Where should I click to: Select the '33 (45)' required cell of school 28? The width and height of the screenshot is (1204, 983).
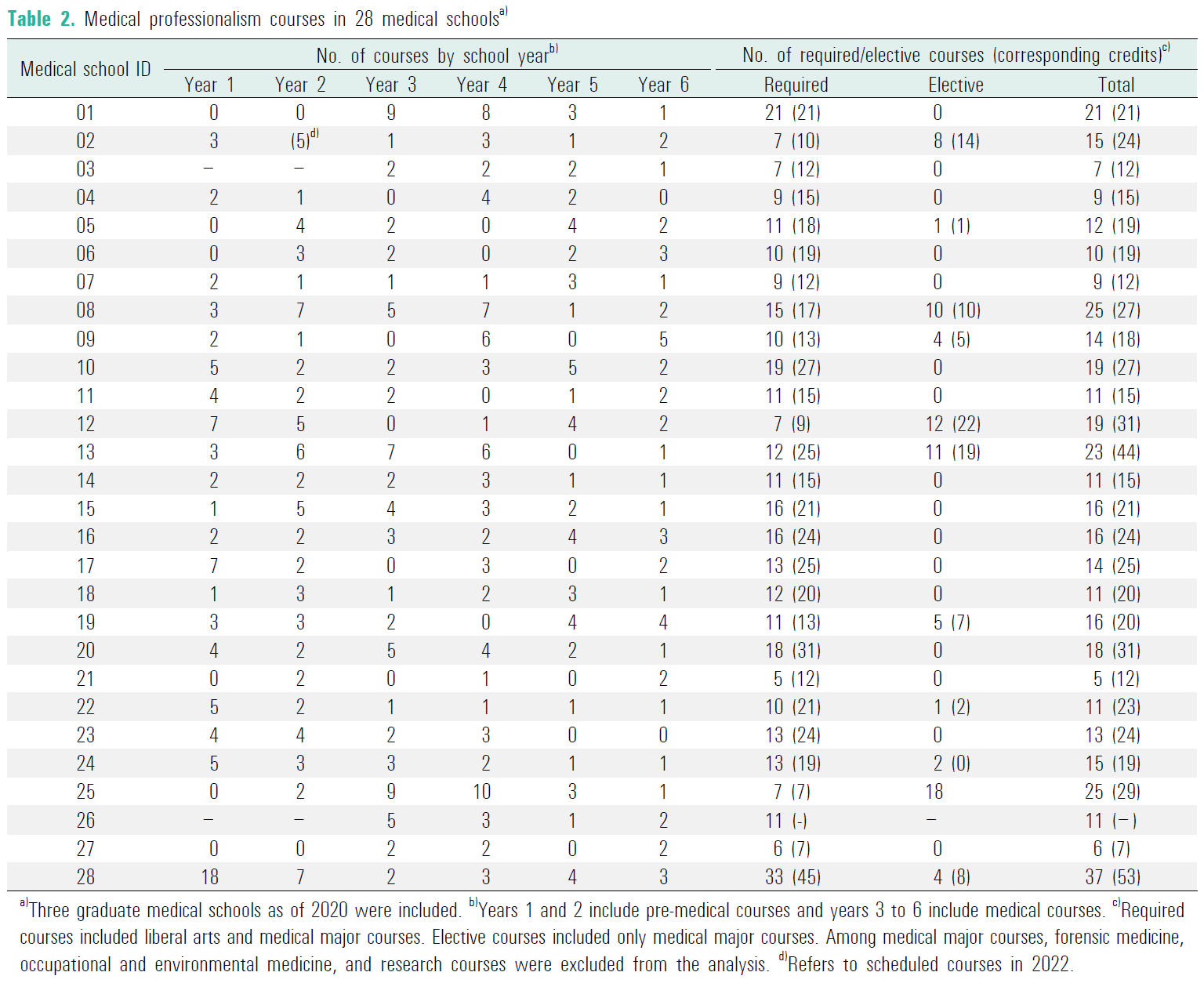click(x=793, y=877)
